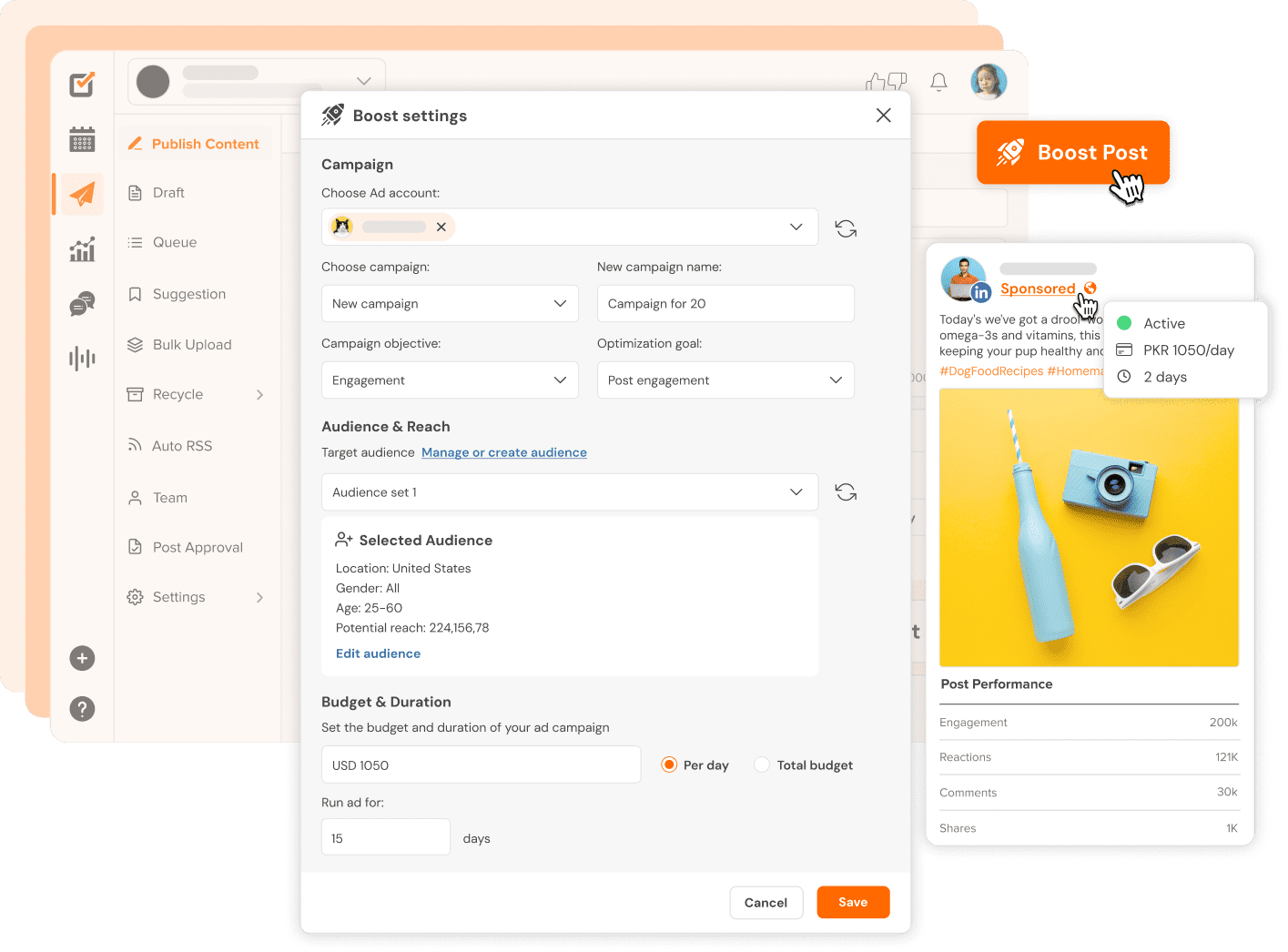
Task: Open the calendar icon in sidebar
Action: point(82,139)
